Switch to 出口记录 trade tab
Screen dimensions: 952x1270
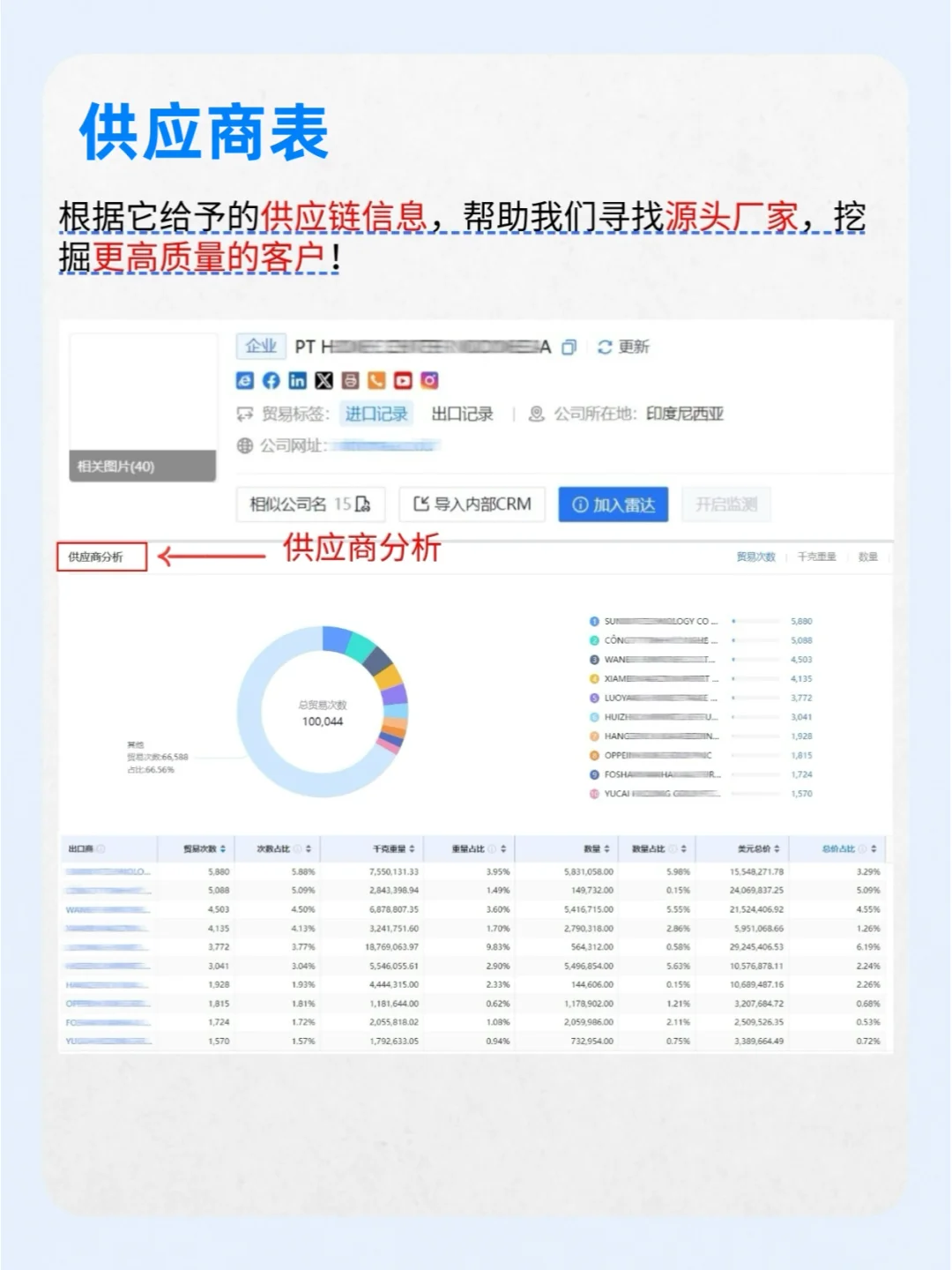coord(463,414)
